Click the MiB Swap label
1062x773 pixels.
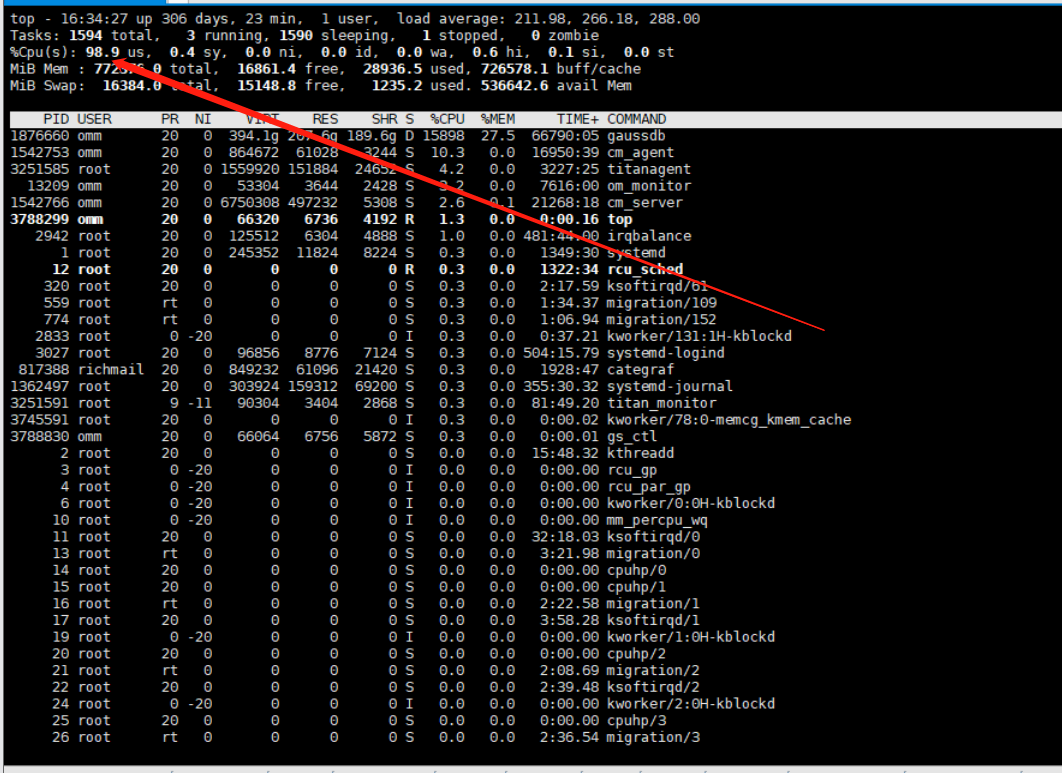(42, 86)
